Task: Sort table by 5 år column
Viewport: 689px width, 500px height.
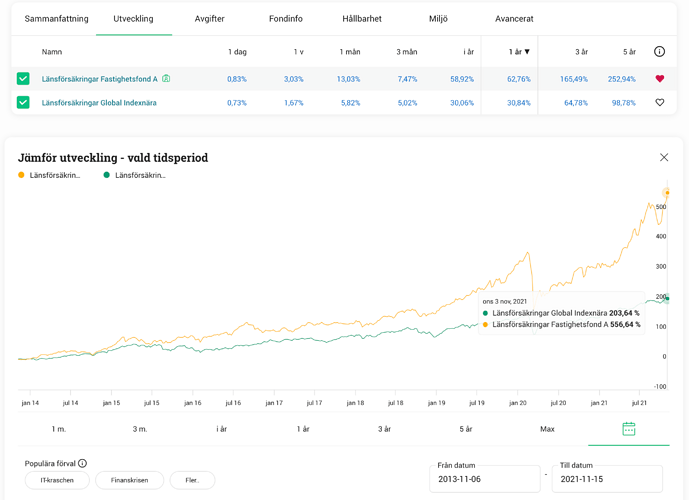Action: click(x=629, y=52)
